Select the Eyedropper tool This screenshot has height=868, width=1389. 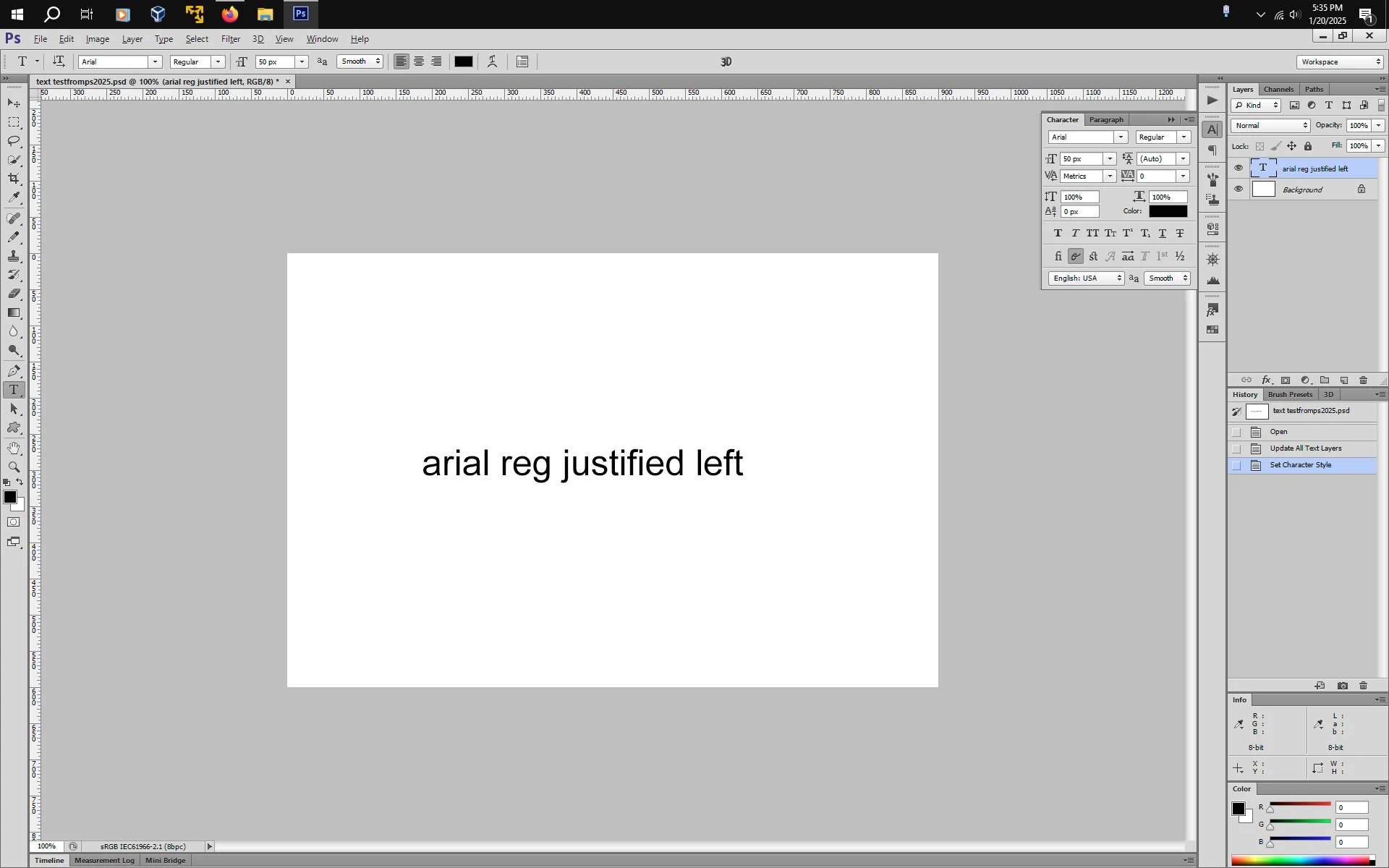tap(14, 197)
